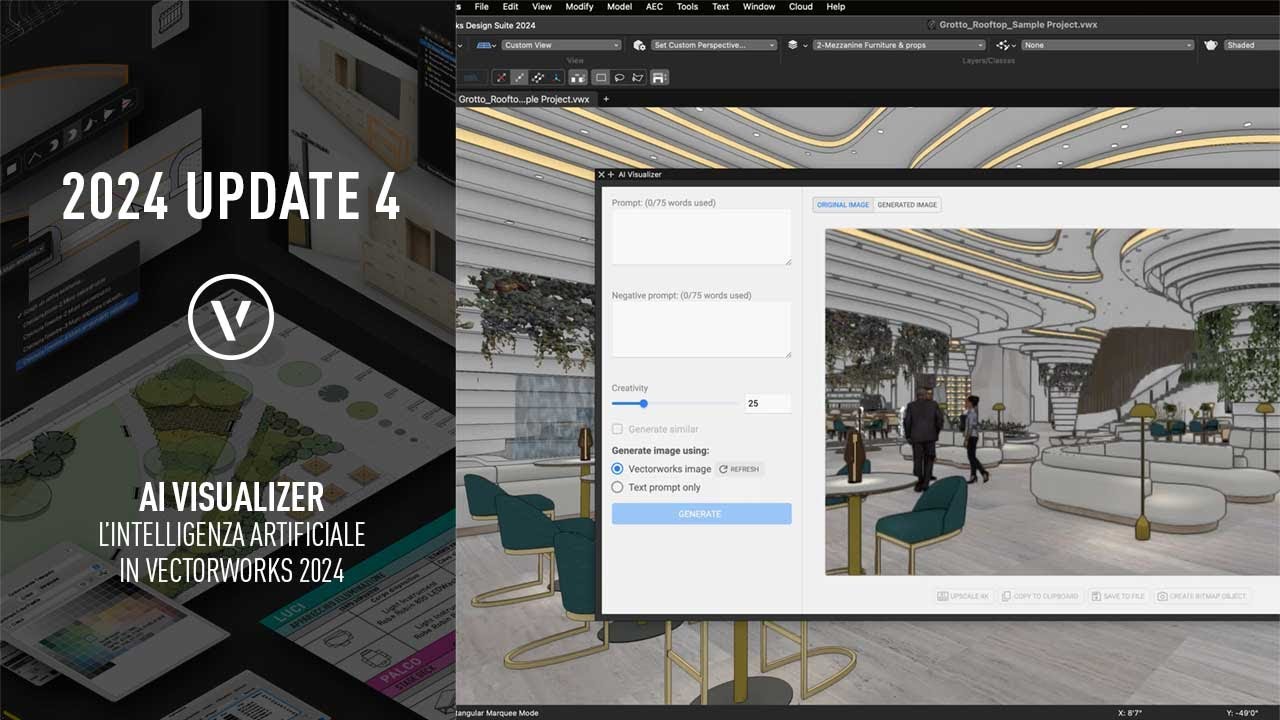This screenshot has width=1280, height=720.
Task: Open the 2-Mezzanine Furniture & props layer dropdown
Action: pyautogui.click(x=900, y=45)
